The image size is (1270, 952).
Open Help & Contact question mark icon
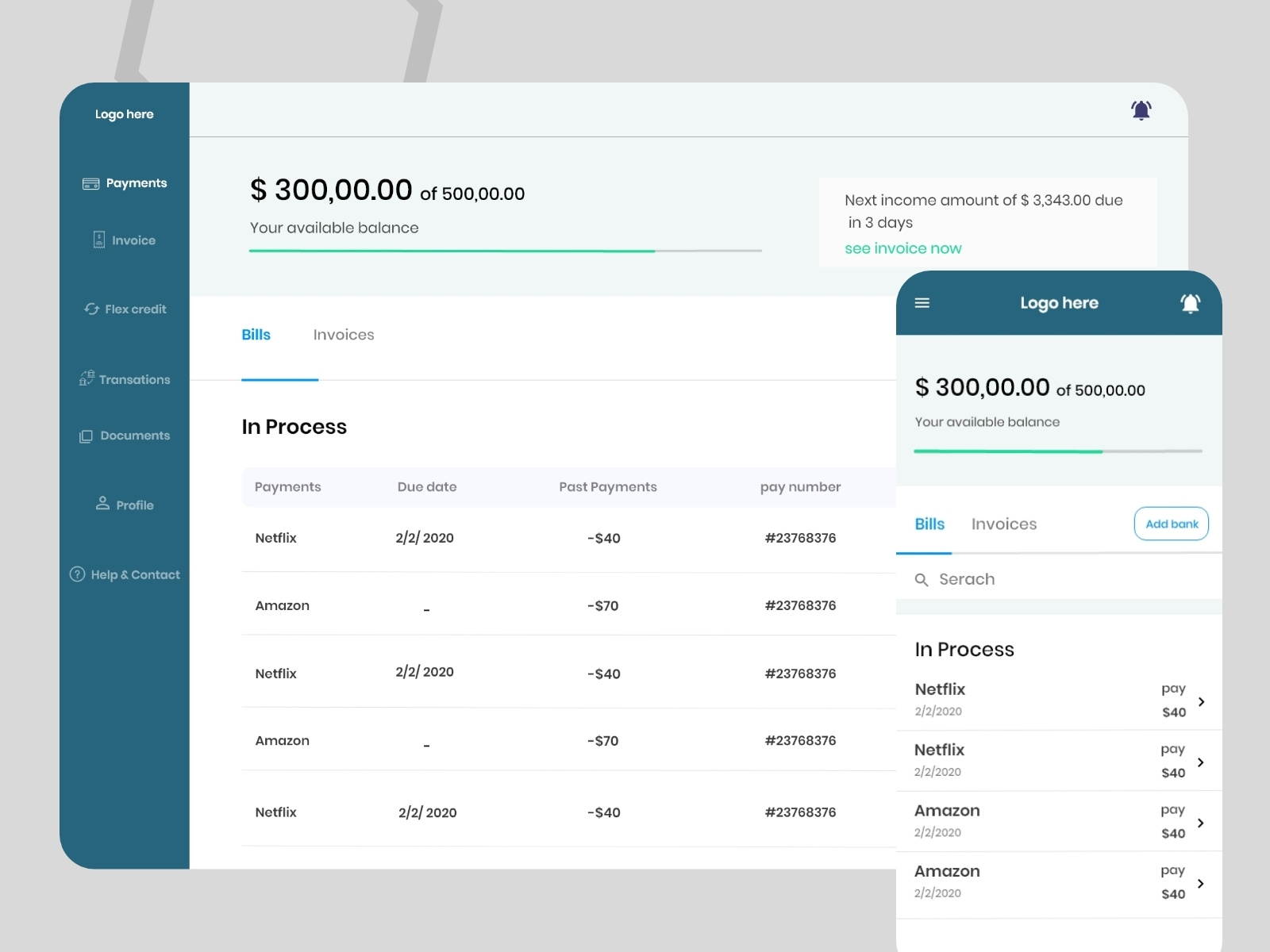pos(77,574)
